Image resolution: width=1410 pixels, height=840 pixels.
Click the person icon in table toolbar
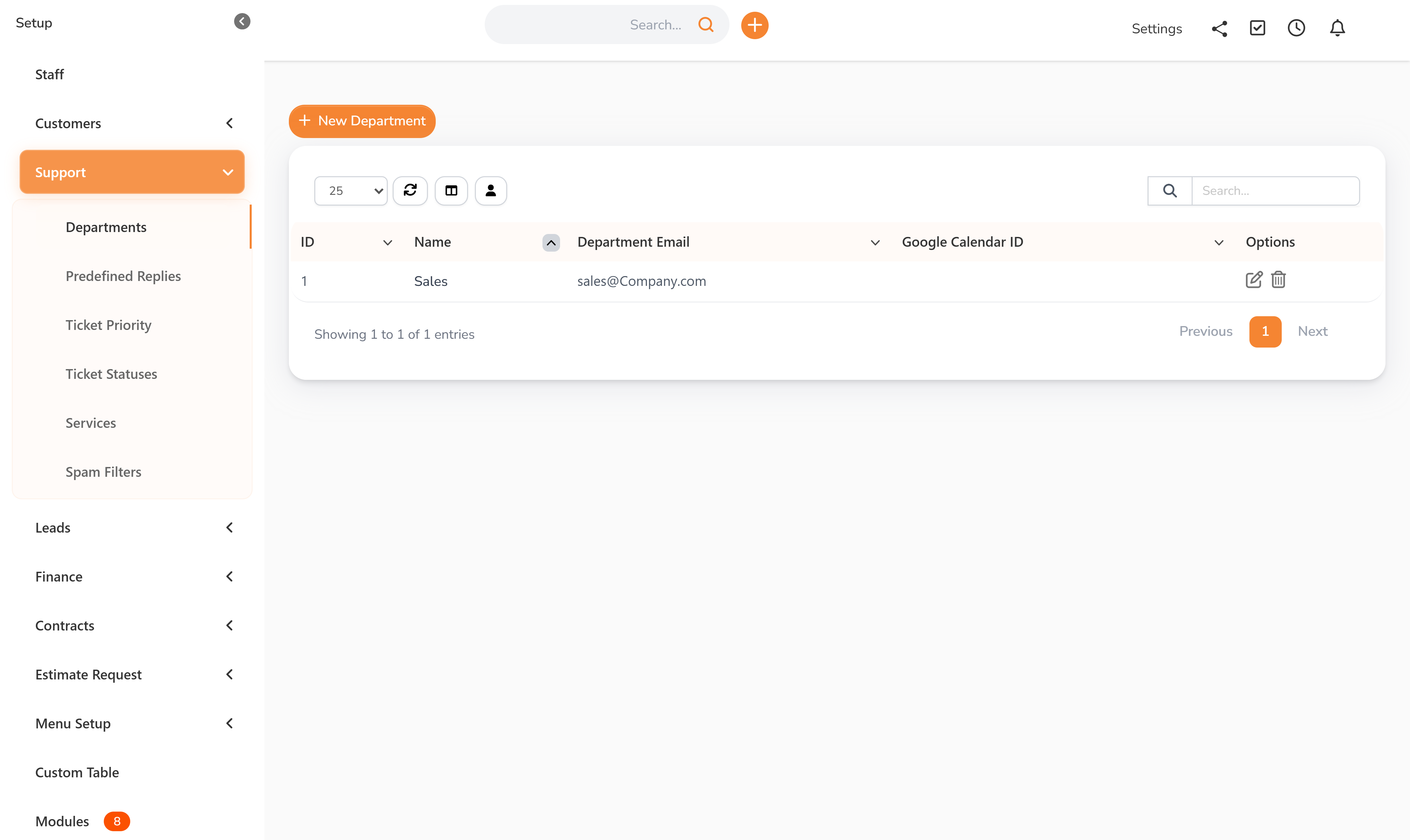tap(490, 191)
